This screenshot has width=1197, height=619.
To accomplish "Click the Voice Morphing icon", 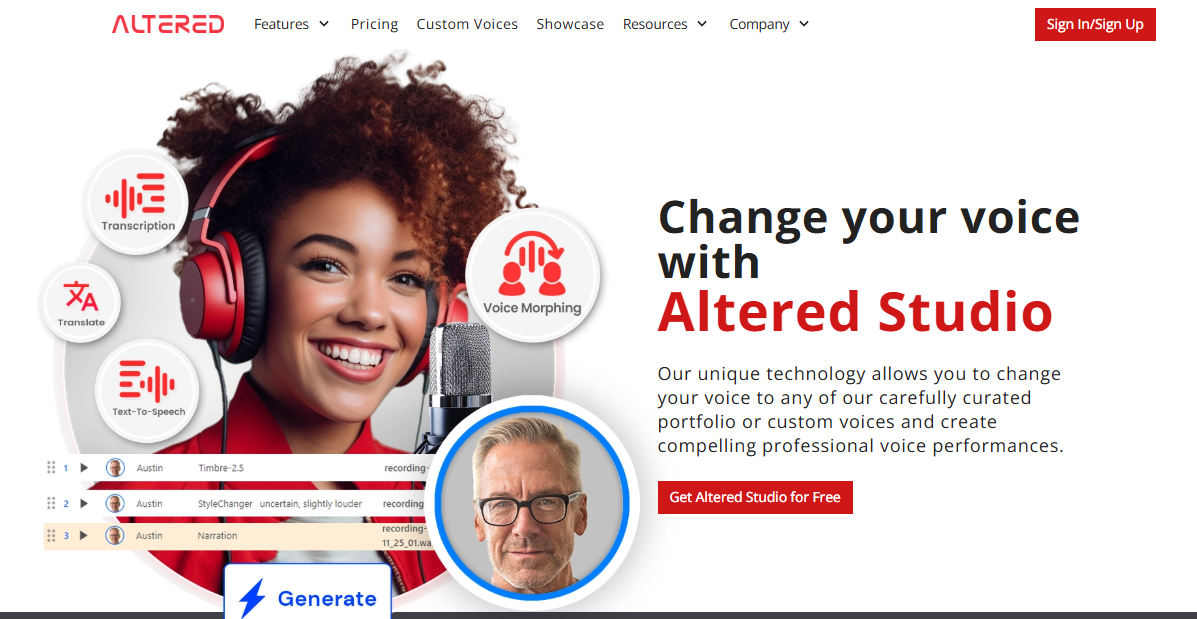I will coord(532,264).
